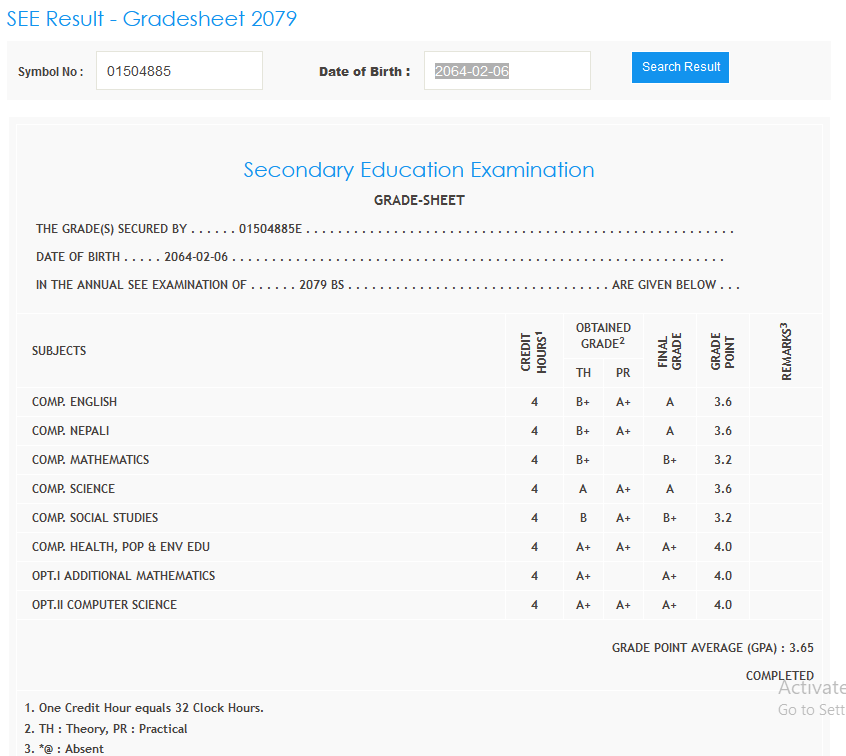Click the COMPLETED status text
Viewport: 846px width, 756px height.
click(779, 676)
